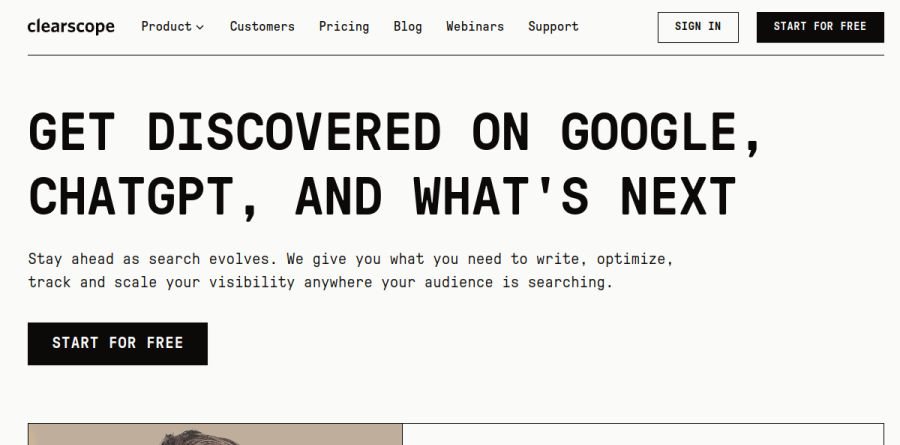Open the Blog link
Viewport: 900px width, 445px height.
coord(408,26)
